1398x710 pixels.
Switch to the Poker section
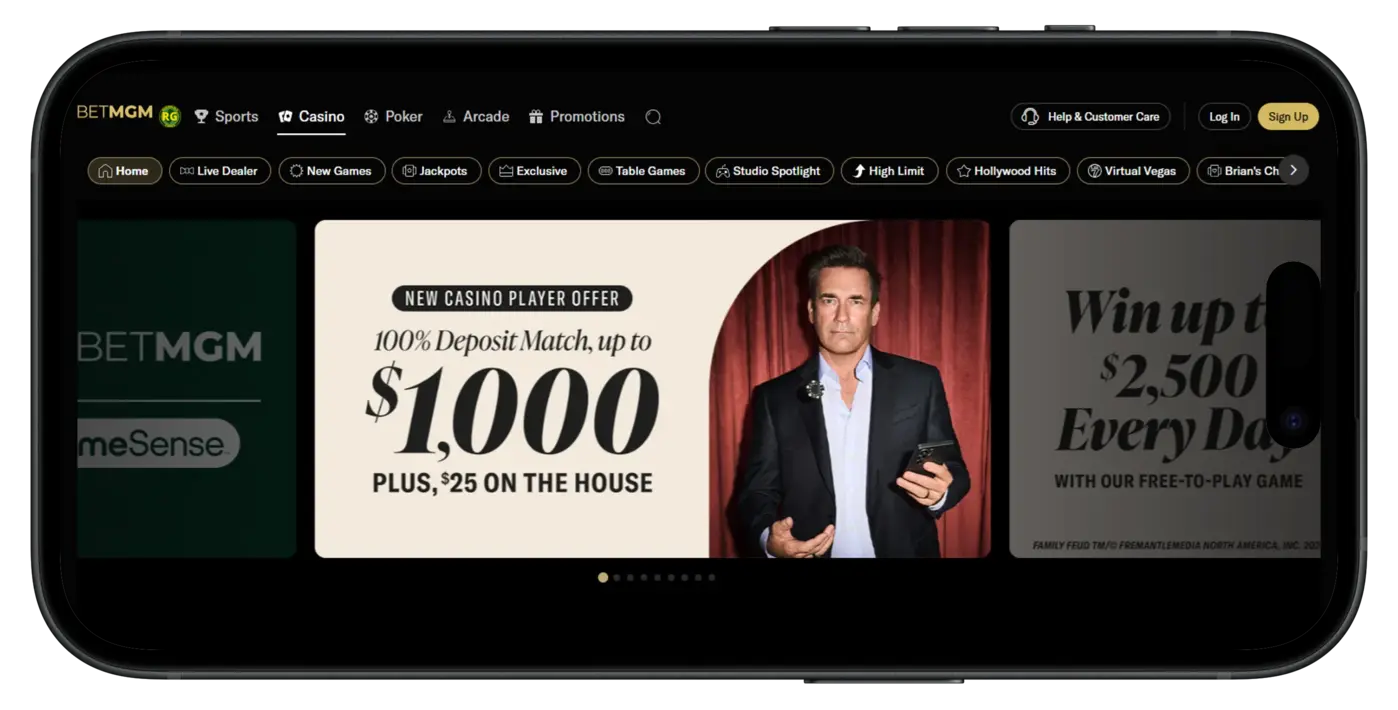394,116
